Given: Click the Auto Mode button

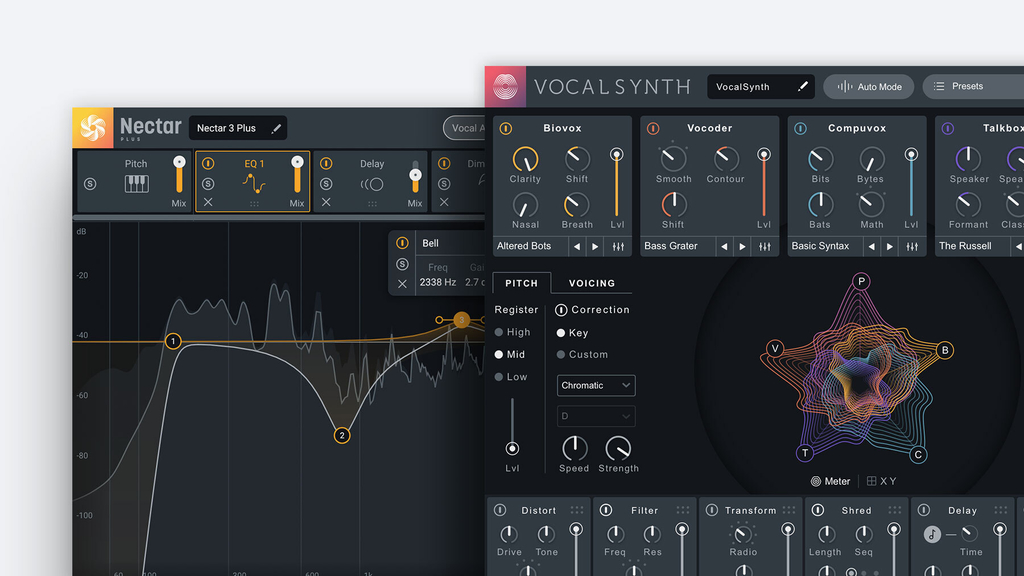Looking at the screenshot, I should click(869, 86).
